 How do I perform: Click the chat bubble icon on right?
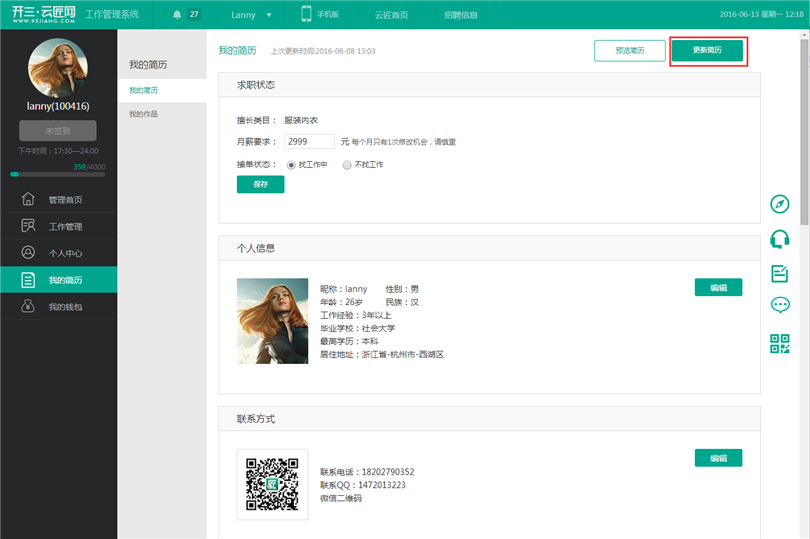pos(780,305)
